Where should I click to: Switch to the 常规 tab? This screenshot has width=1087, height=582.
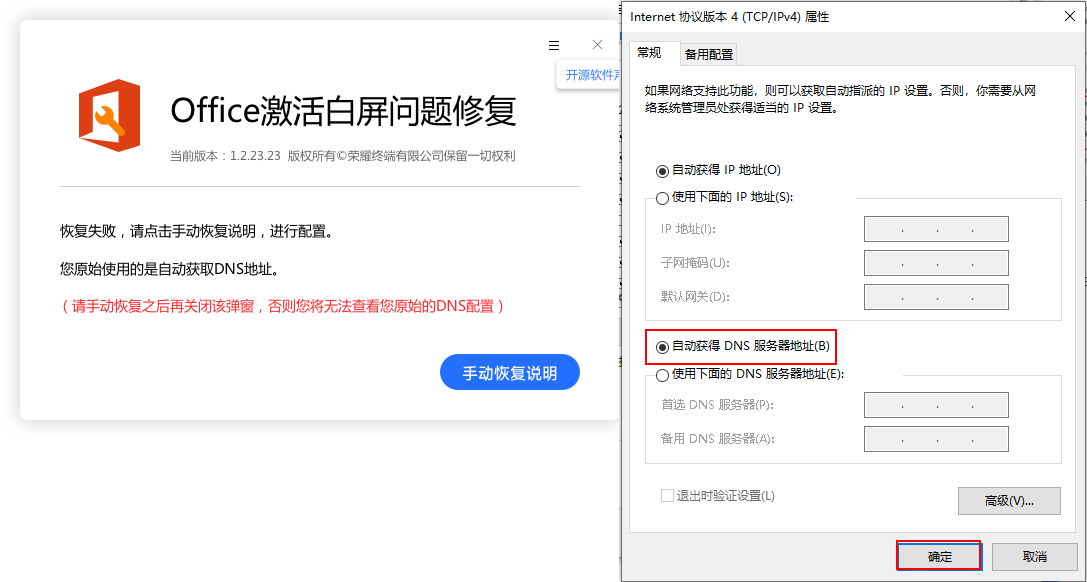[x=650, y=52]
